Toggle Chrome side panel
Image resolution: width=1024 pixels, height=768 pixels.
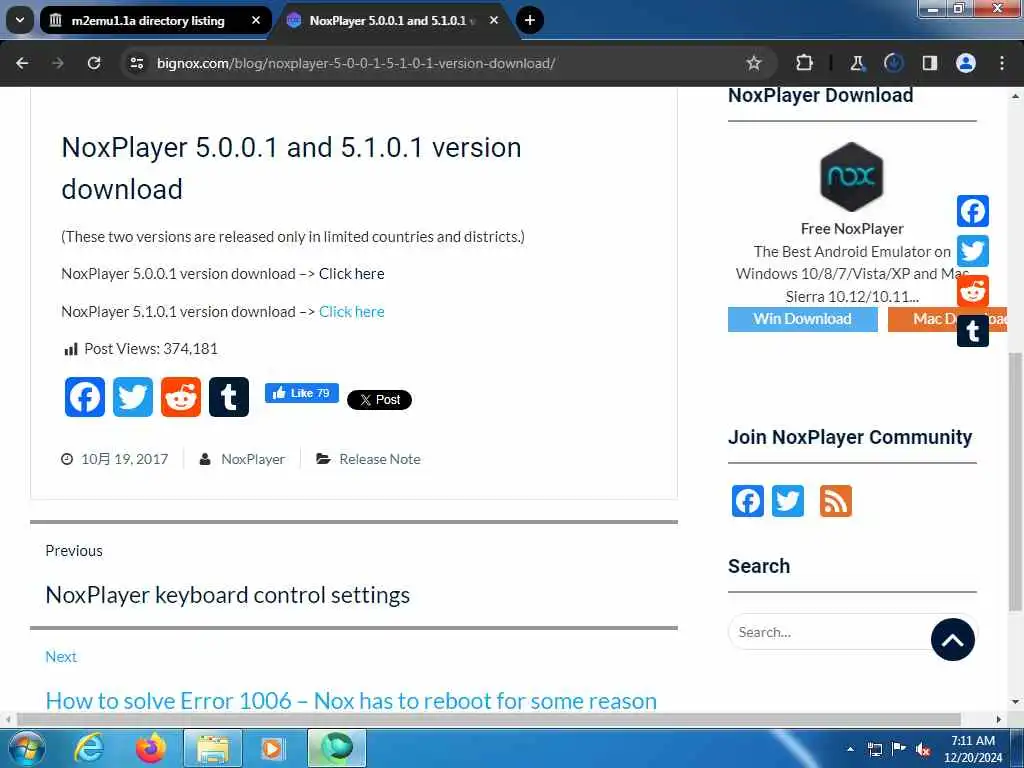coord(929,63)
